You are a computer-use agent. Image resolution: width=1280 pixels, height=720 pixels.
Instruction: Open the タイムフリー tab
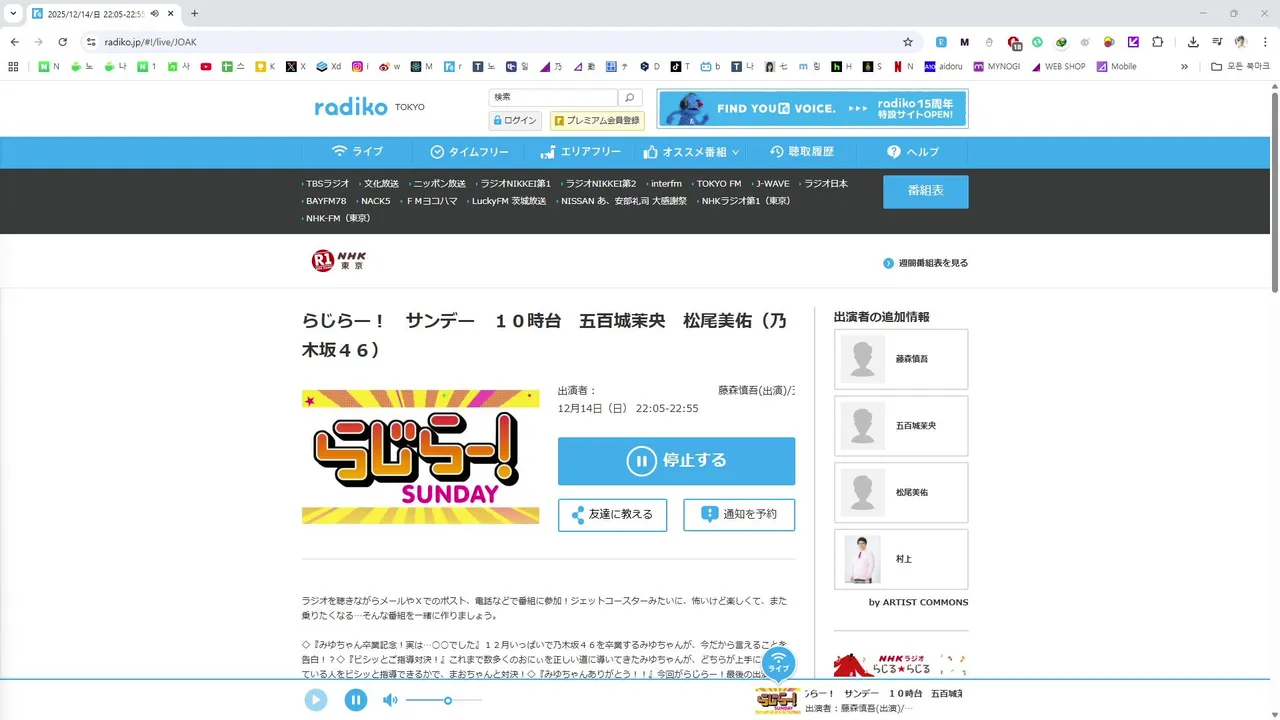point(469,152)
